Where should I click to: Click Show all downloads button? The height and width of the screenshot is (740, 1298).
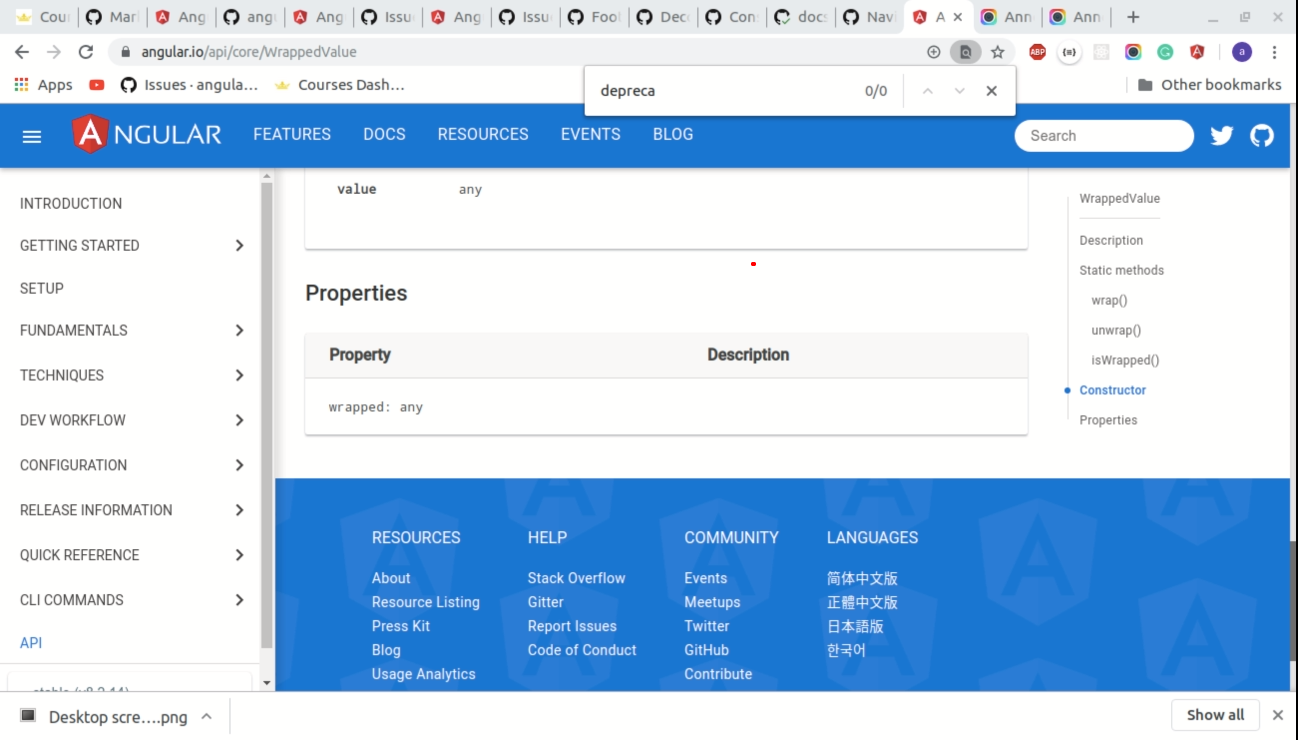[x=1215, y=715]
